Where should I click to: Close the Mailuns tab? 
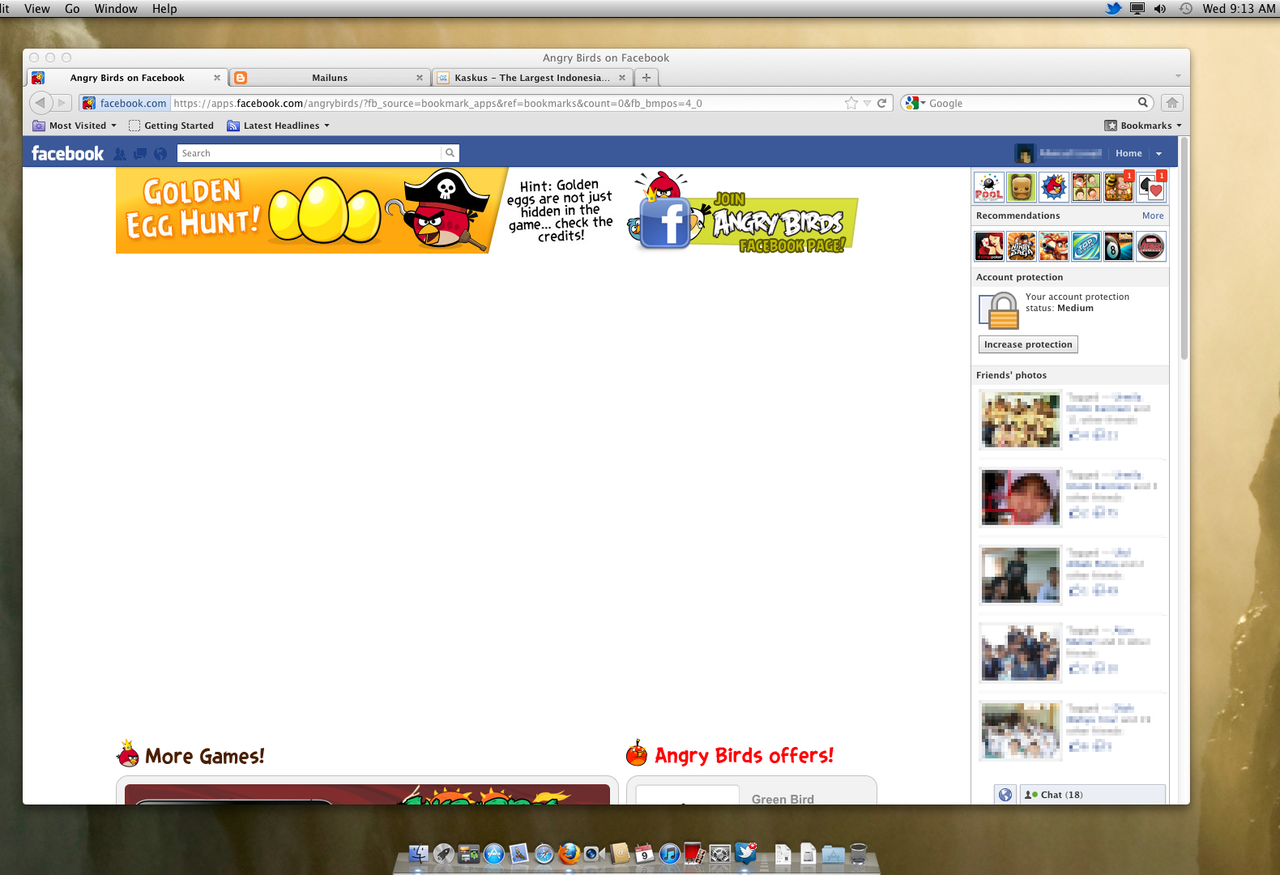point(420,78)
